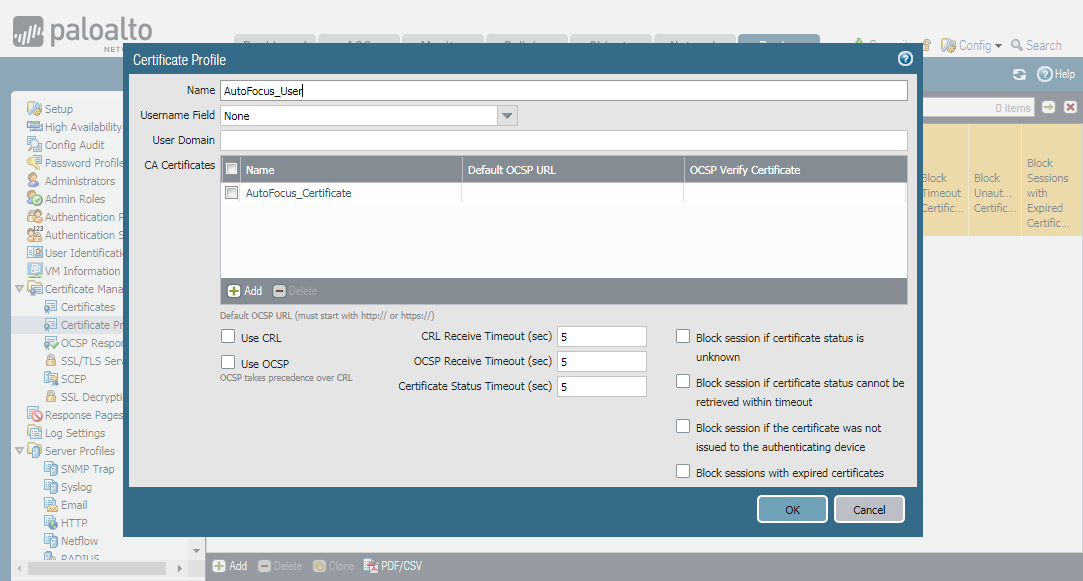Click the Response Pages icon
This screenshot has width=1083, height=581.
pyautogui.click(x=35, y=415)
